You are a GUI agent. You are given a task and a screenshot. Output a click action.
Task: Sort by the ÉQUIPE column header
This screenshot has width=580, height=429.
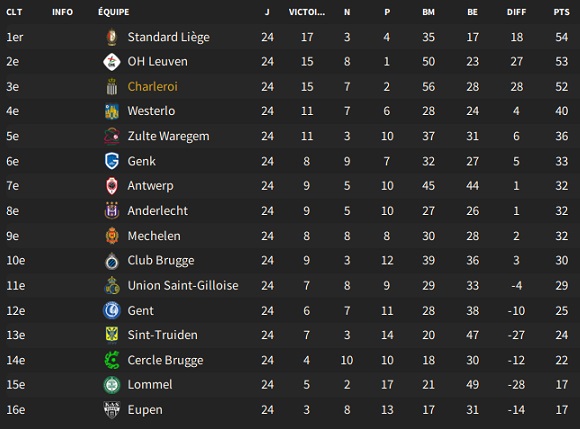pyautogui.click(x=114, y=12)
